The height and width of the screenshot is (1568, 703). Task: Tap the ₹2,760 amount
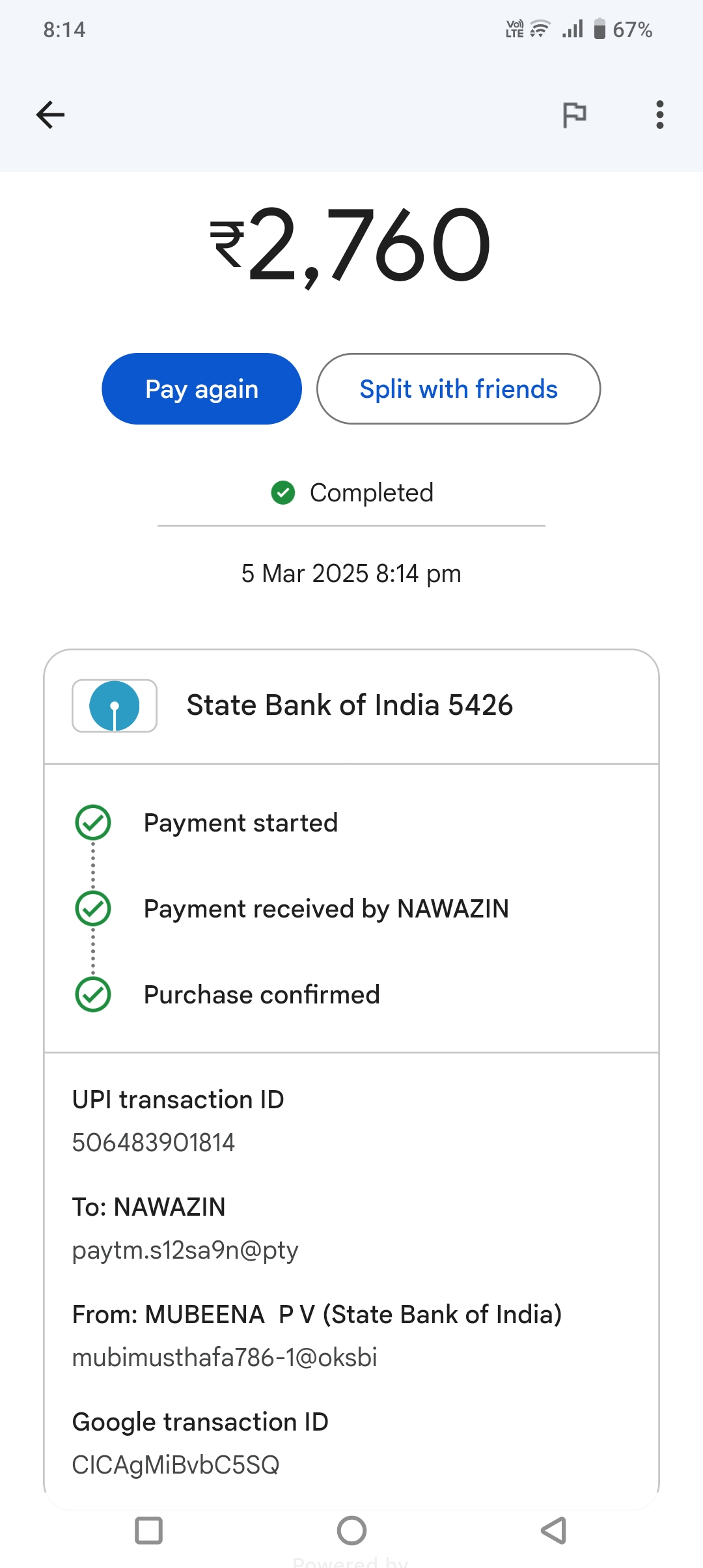(351, 245)
